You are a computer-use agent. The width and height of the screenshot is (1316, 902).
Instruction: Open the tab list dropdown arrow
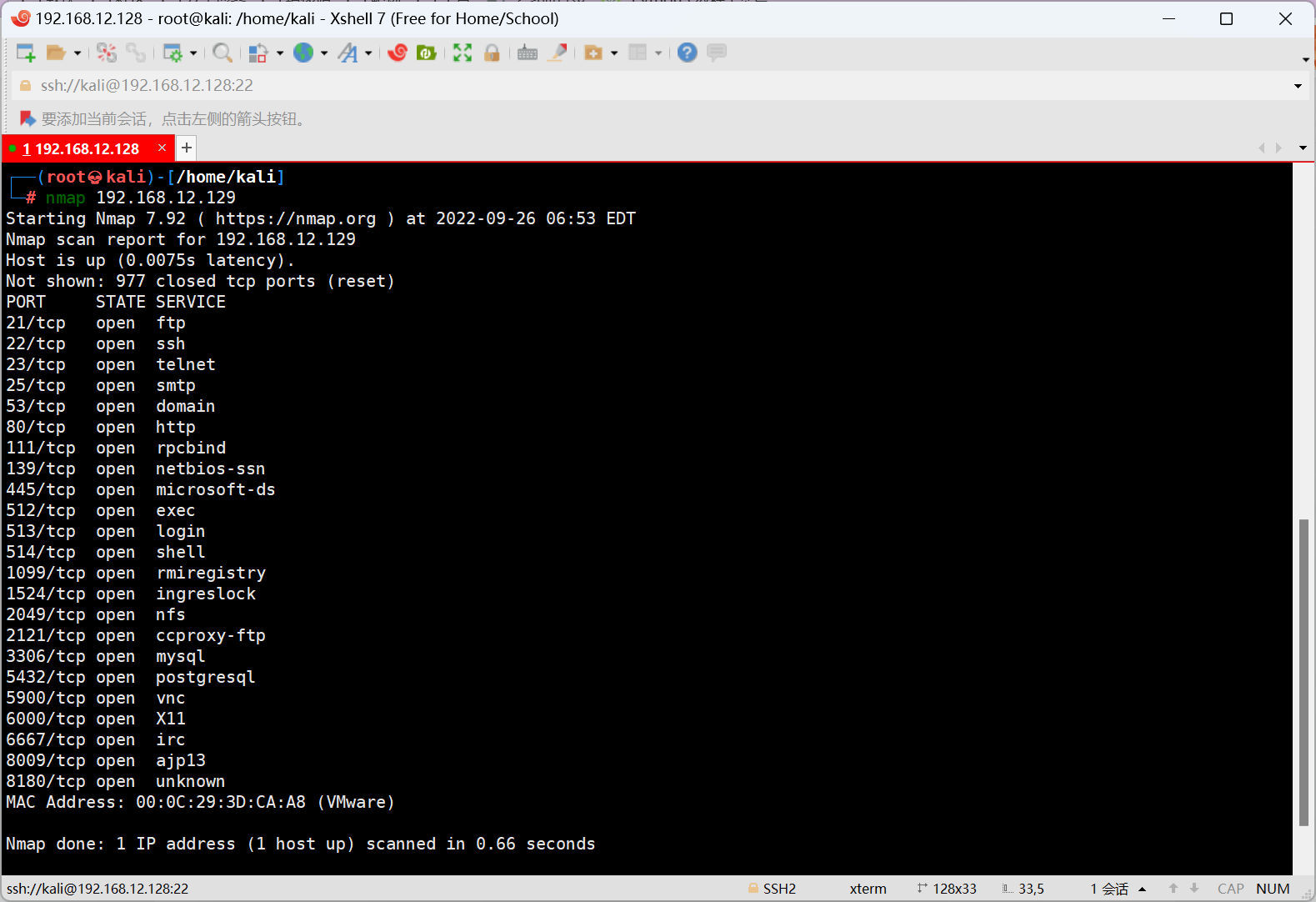point(1303,148)
